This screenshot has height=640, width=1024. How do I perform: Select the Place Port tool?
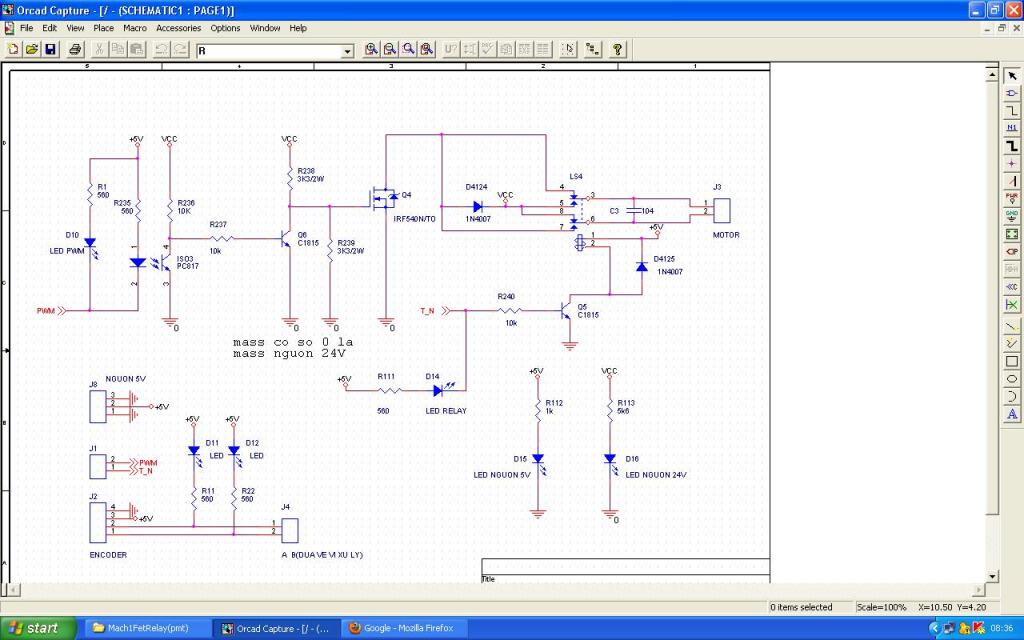[1012, 251]
